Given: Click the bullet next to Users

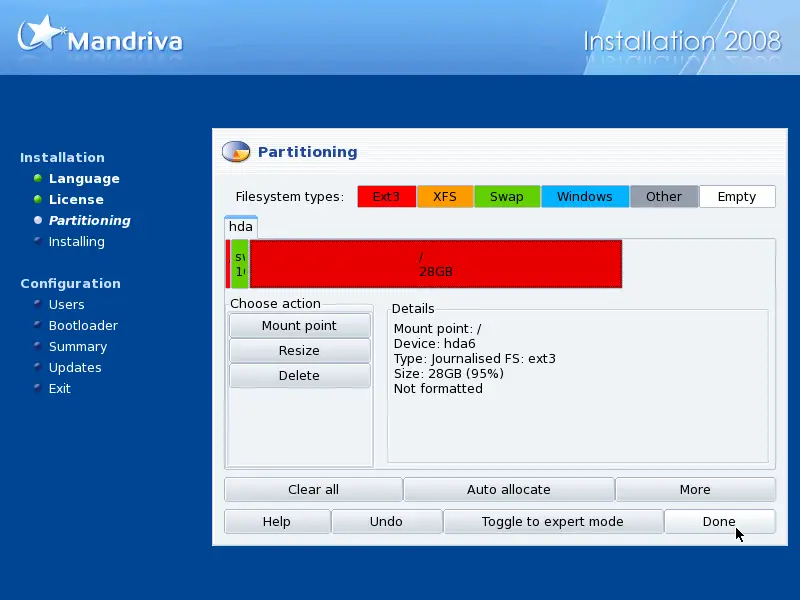Looking at the screenshot, I should pos(37,304).
